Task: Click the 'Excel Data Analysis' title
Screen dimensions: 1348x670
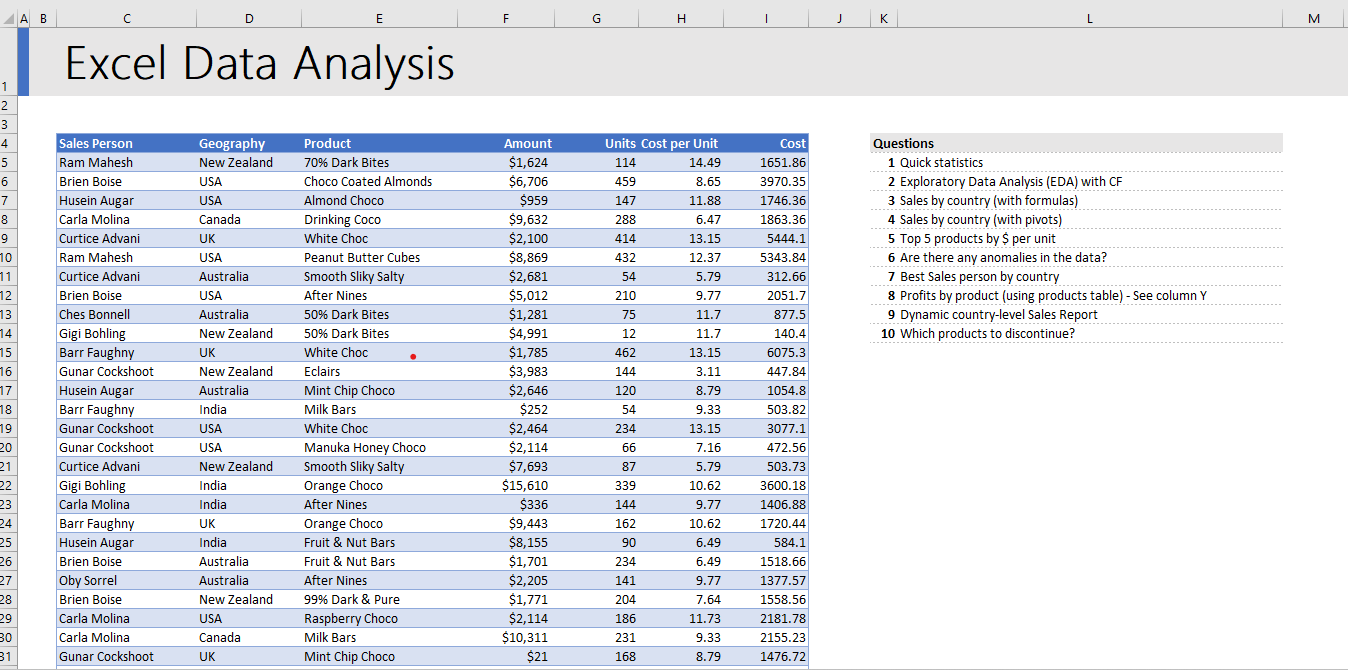Action: [258, 62]
